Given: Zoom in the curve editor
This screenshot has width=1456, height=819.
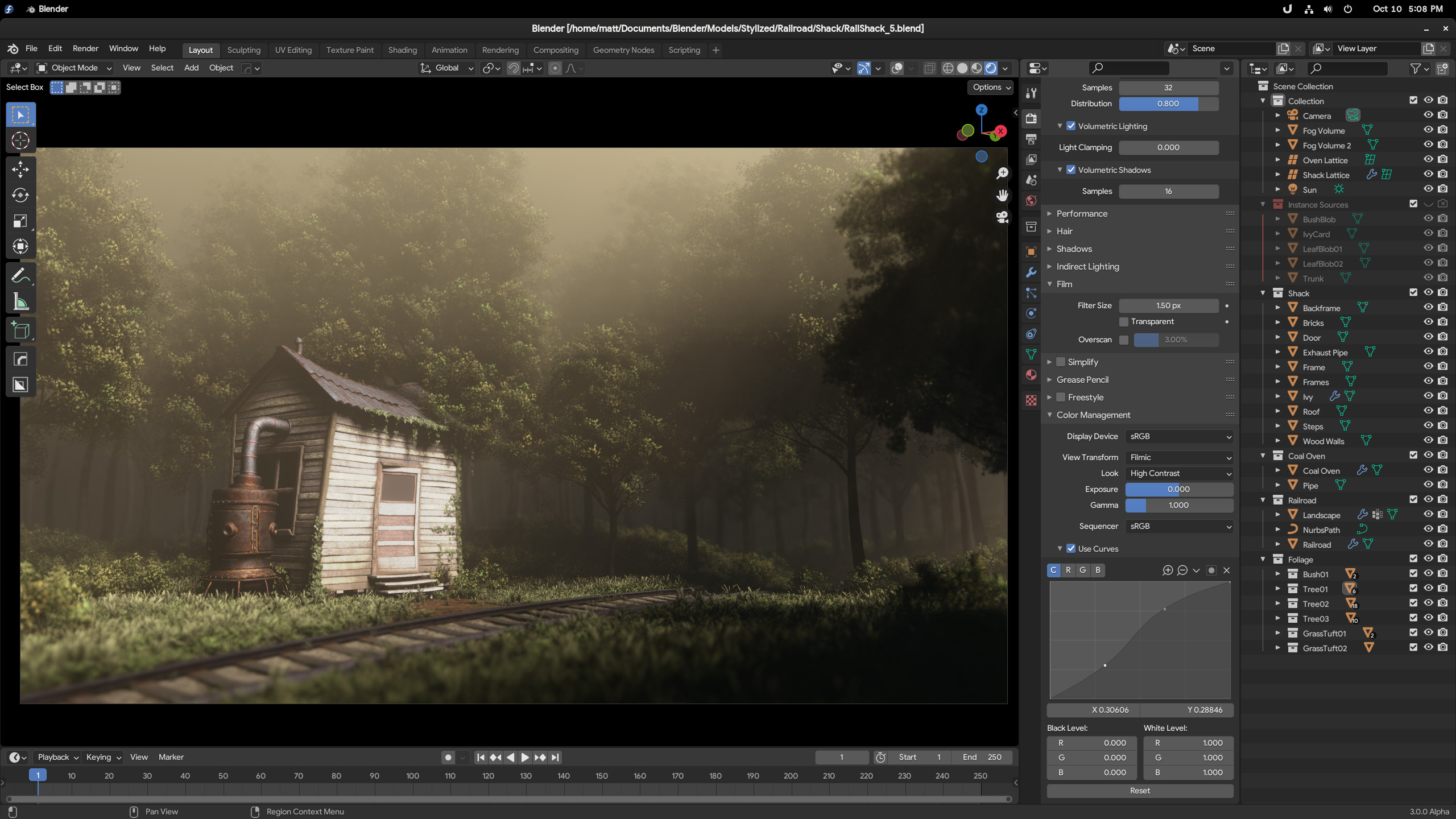Looking at the screenshot, I should (1168, 570).
